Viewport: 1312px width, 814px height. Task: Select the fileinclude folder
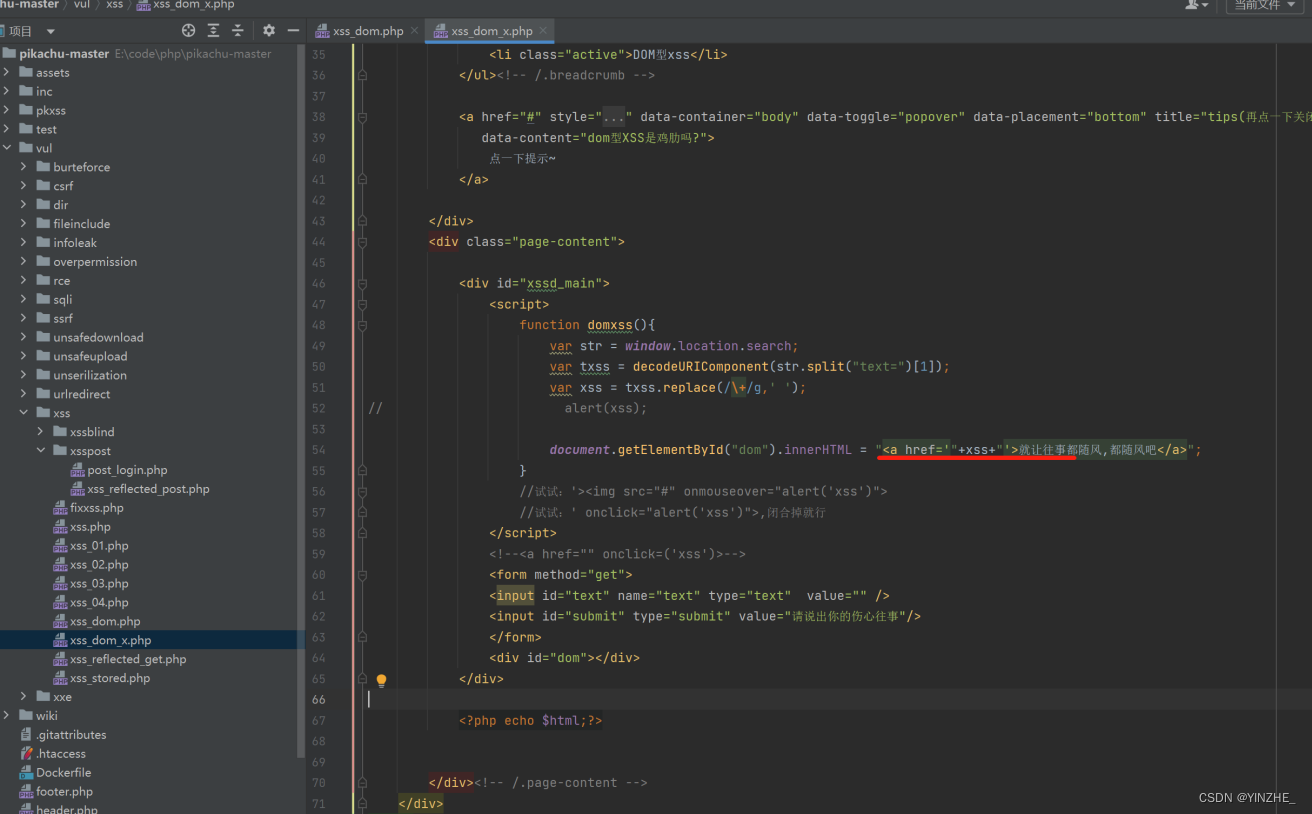(x=82, y=224)
